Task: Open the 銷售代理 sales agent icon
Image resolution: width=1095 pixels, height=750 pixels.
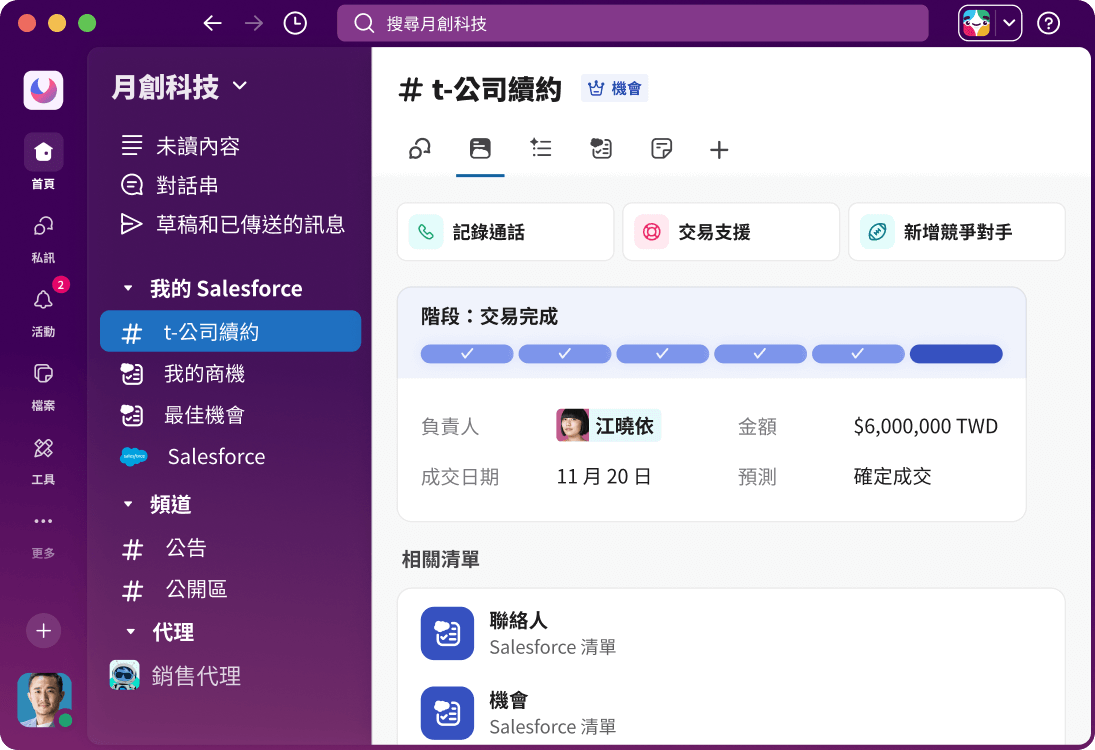Action: coord(124,675)
